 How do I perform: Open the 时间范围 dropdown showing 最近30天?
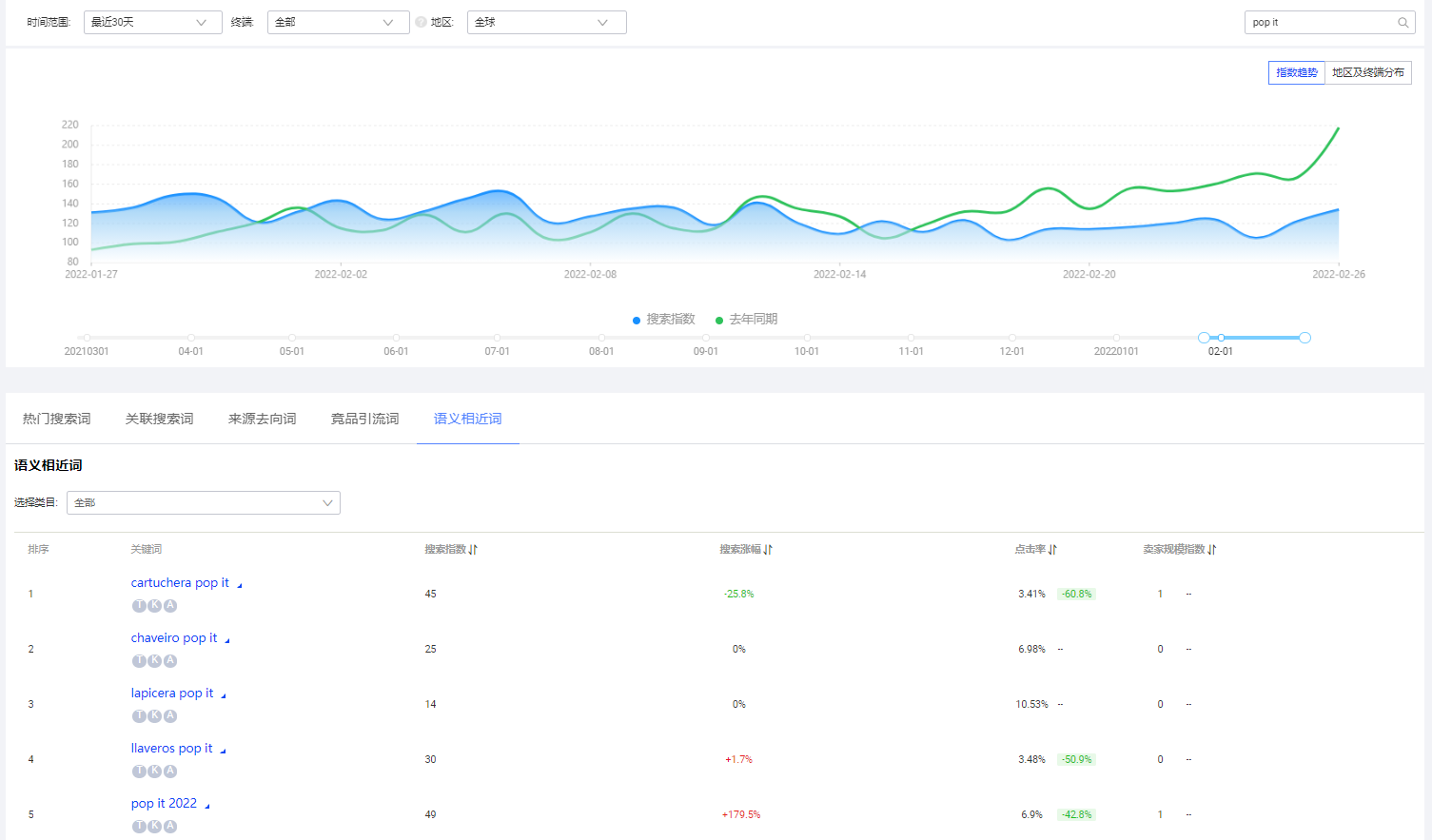pyautogui.click(x=152, y=23)
